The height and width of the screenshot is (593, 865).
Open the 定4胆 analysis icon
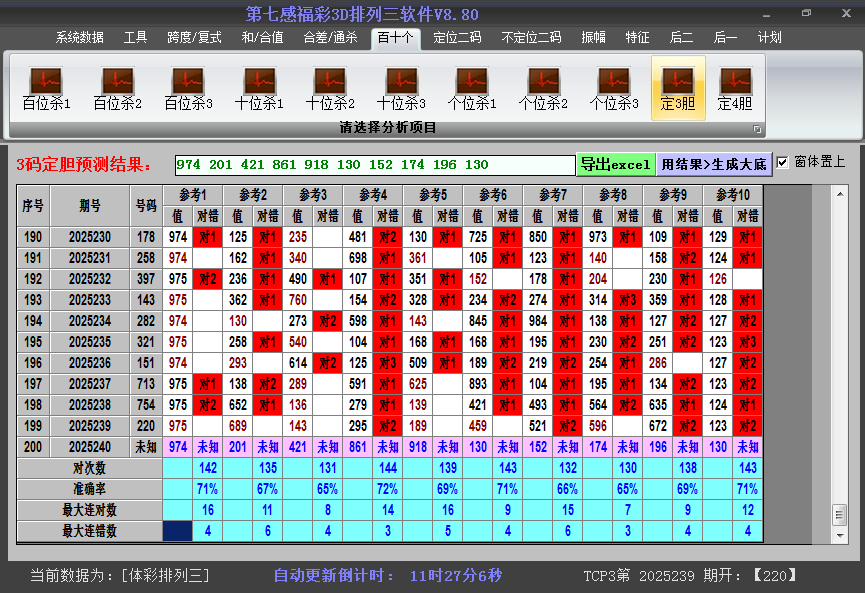point(735,88)
